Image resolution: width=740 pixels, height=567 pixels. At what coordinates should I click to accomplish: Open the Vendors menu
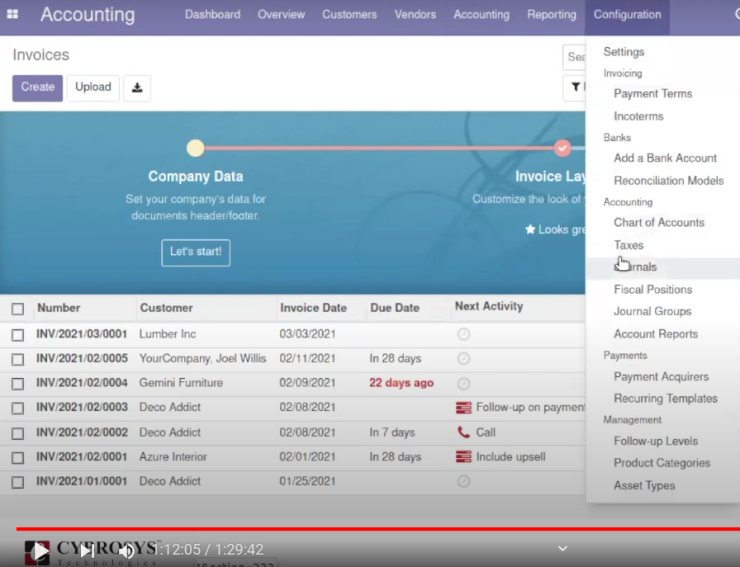coord(415,15)
